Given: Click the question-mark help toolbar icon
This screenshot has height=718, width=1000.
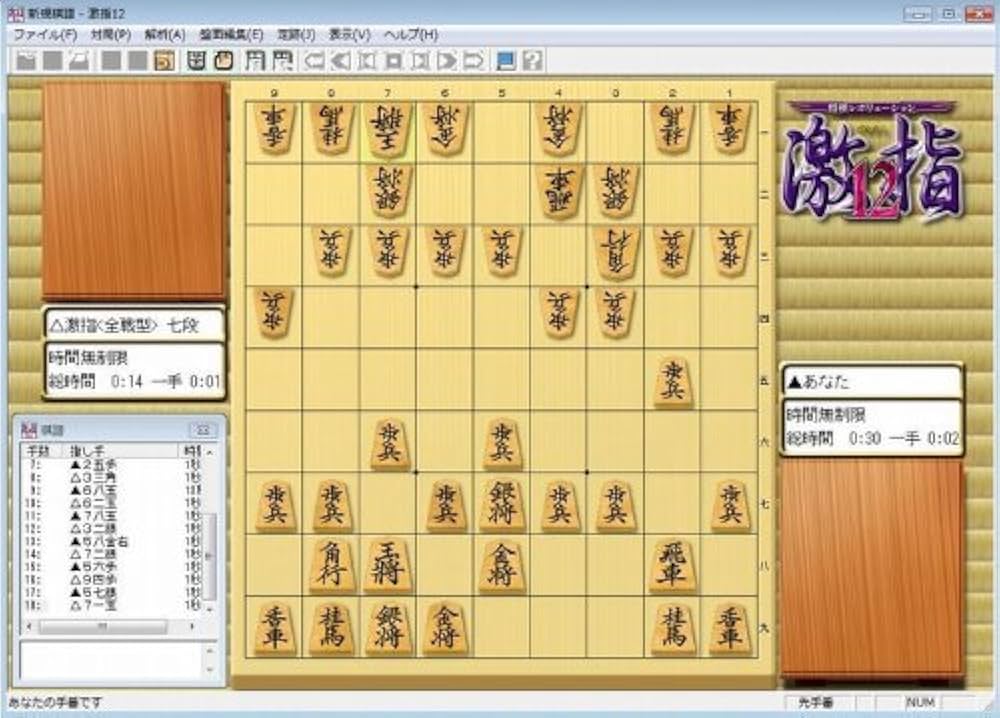Looking at the screenshot, I should pyautogui.click(x=532, y=61).
